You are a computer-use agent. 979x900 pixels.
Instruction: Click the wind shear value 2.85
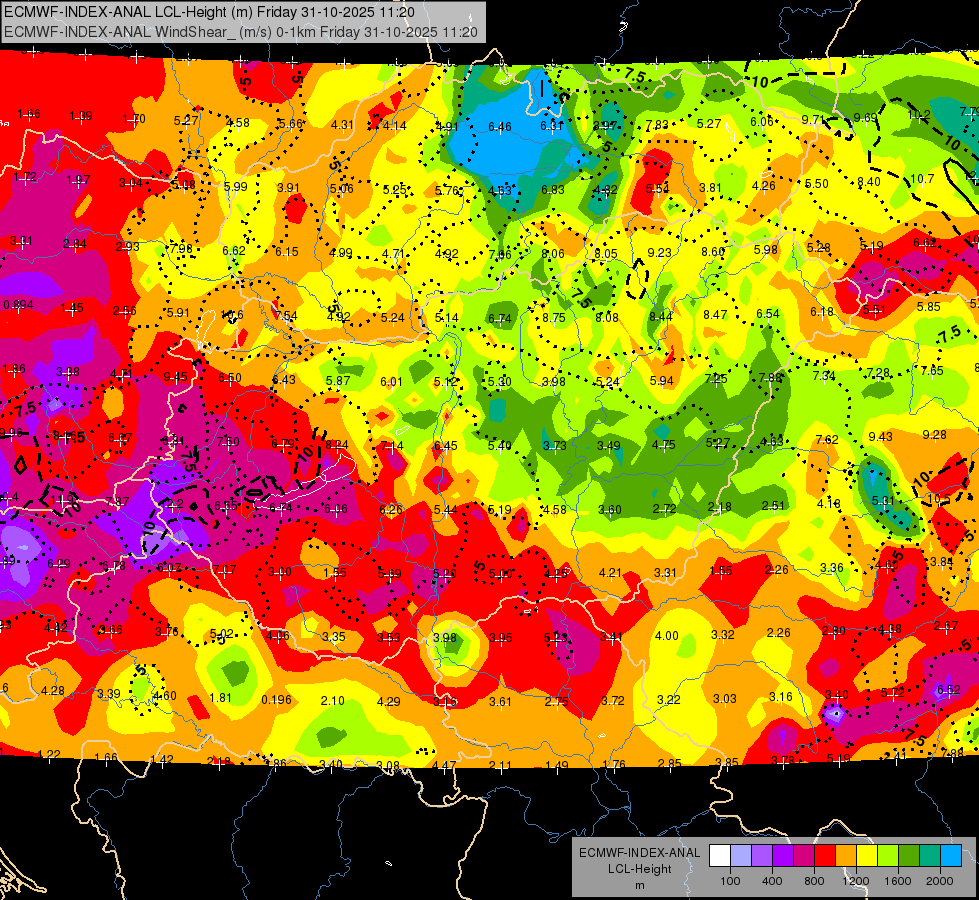click(x=669, y=763)
